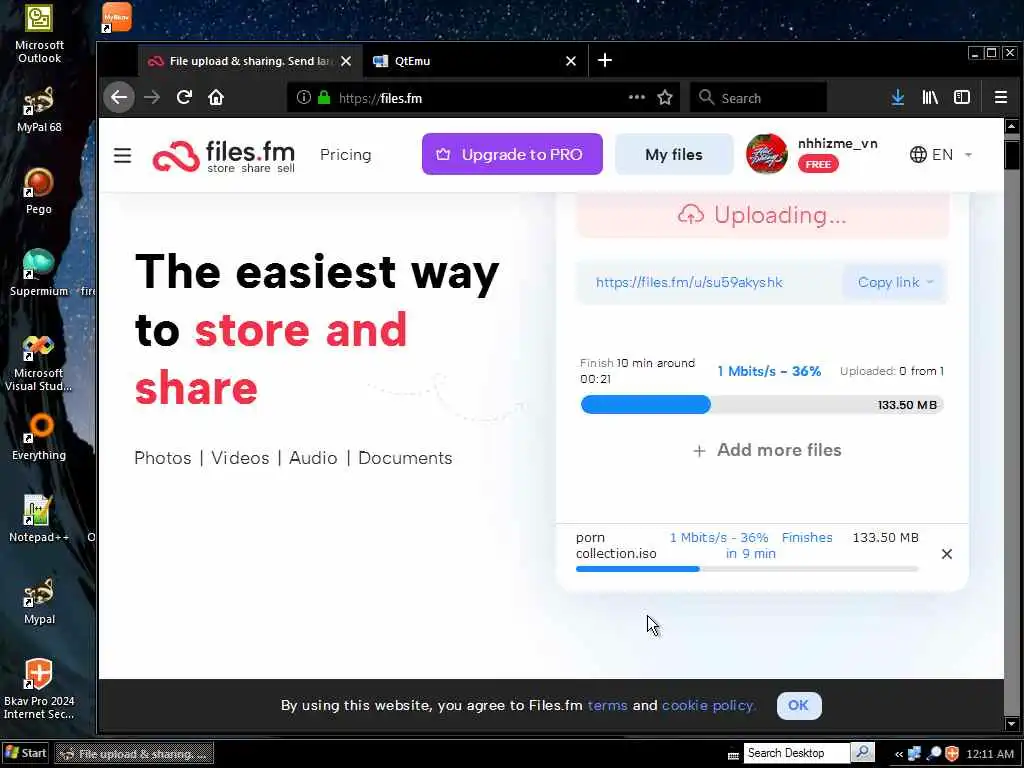Open files.fm site hamburger menu
This screenshot has height=768, width=1024.
[x=122, y=155]
